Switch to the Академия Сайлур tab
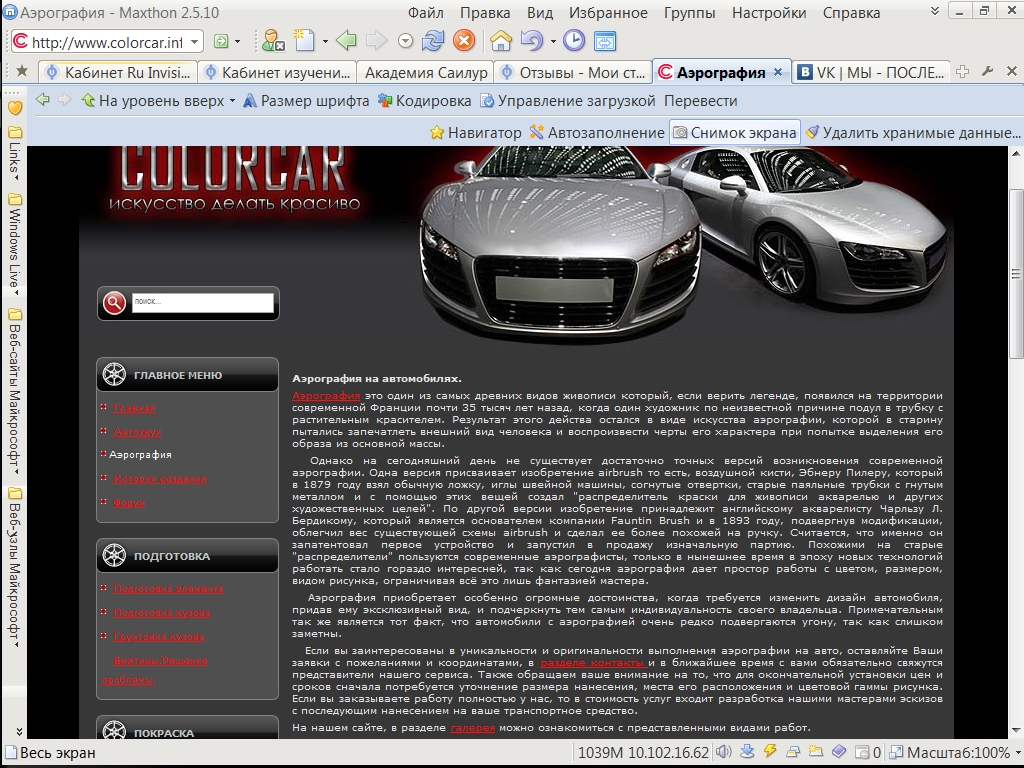Image resolution: width=1024 pixels, height=768 pixels. pyautogui.click(x=426, y=72)
